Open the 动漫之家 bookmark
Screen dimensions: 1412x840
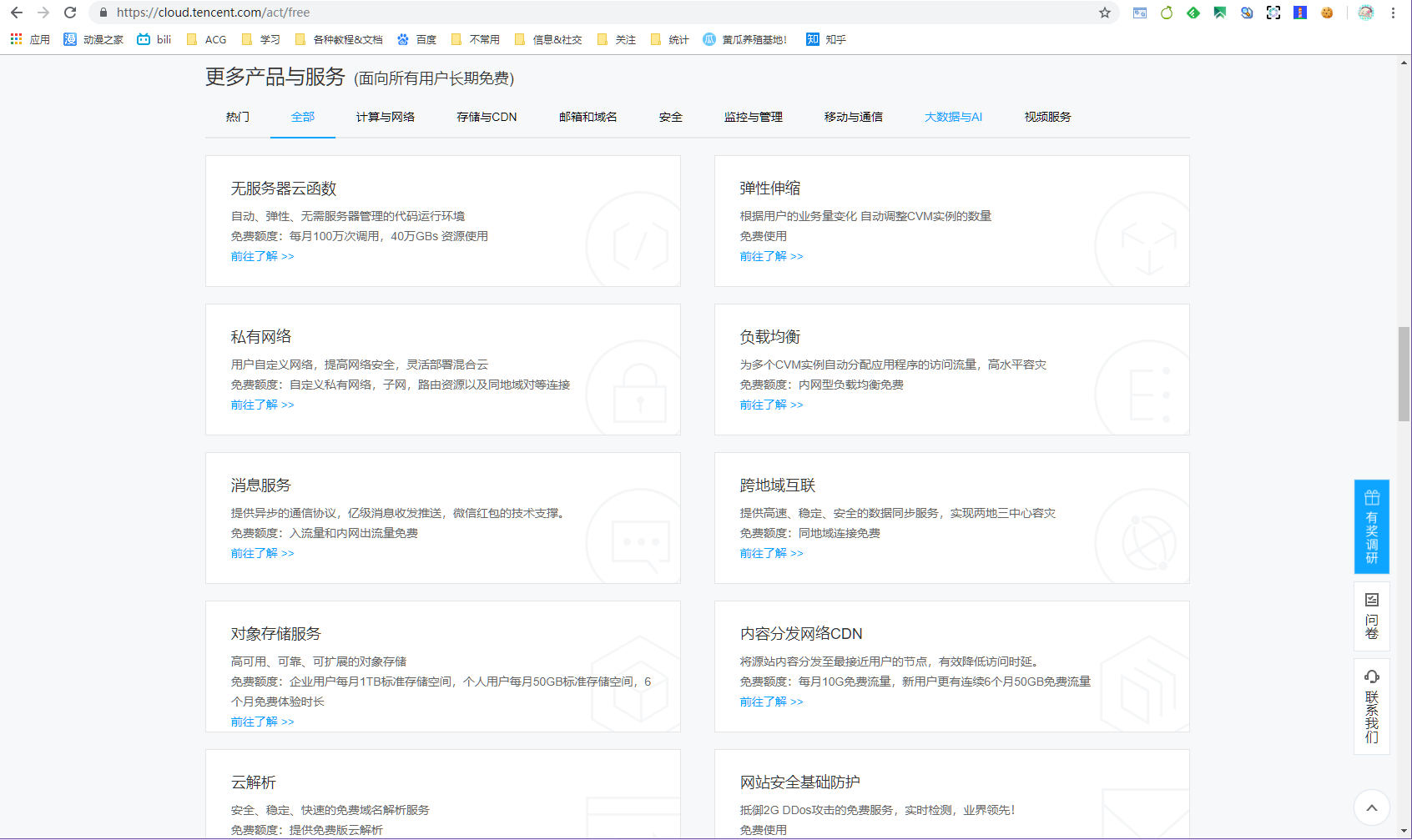[93, 39]
